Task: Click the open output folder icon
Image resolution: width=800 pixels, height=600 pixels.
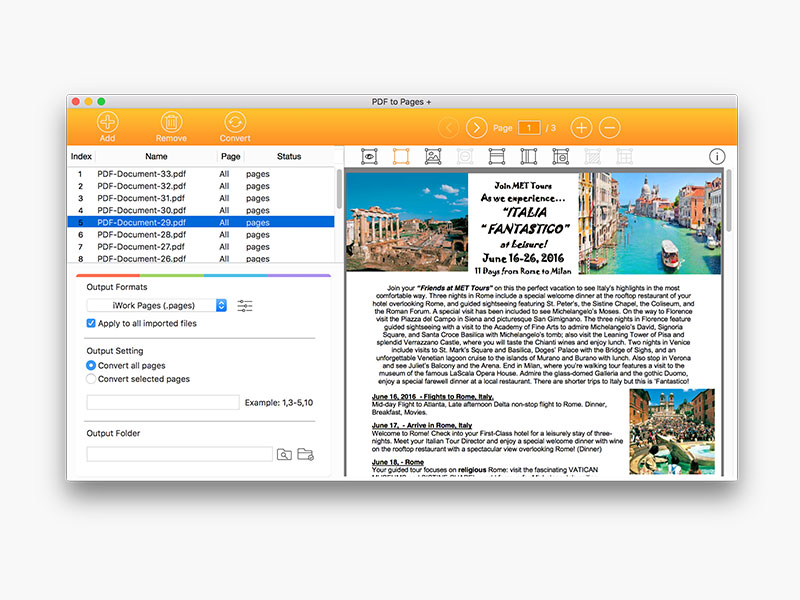Action: pos(306,454)
